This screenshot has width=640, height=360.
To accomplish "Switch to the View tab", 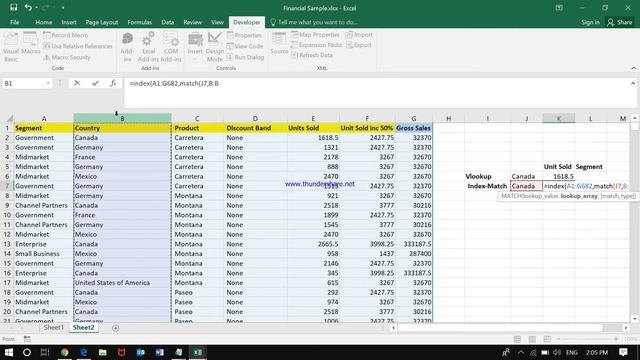I will [x=217, y=22].
